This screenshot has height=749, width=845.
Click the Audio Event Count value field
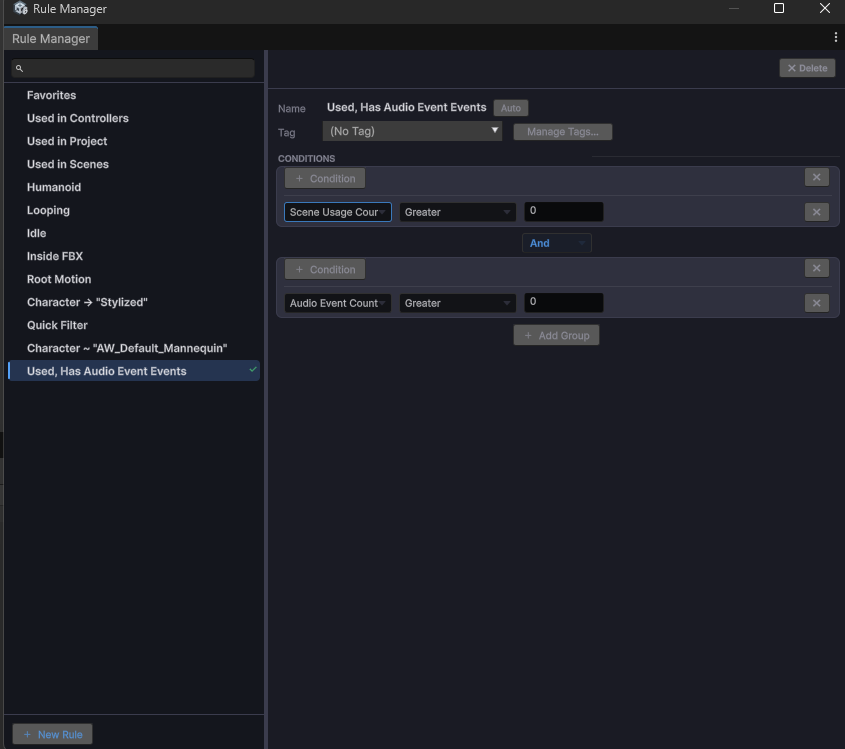(x=564, y=302)
